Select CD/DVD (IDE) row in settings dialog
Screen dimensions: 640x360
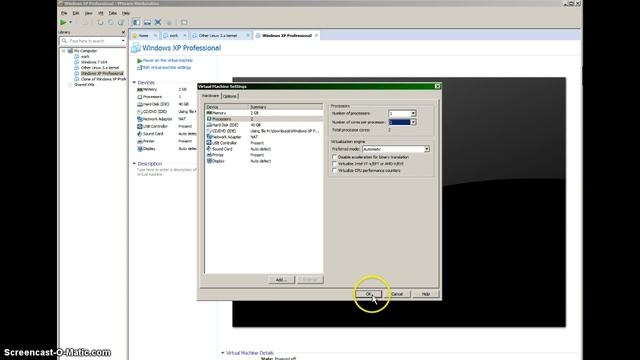pos(264,131)
